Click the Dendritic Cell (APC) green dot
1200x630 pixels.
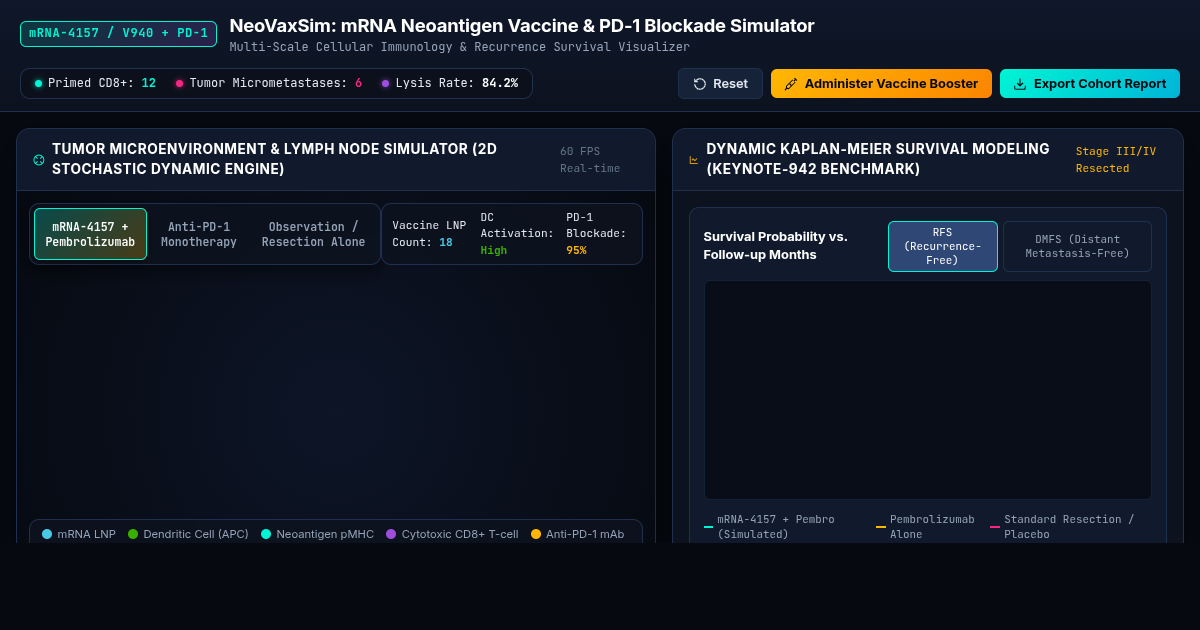(x=133, y=534)
